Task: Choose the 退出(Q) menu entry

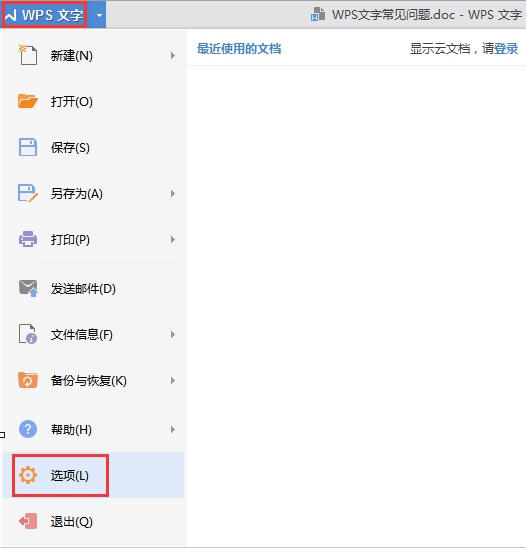Action: click(93, 521)
